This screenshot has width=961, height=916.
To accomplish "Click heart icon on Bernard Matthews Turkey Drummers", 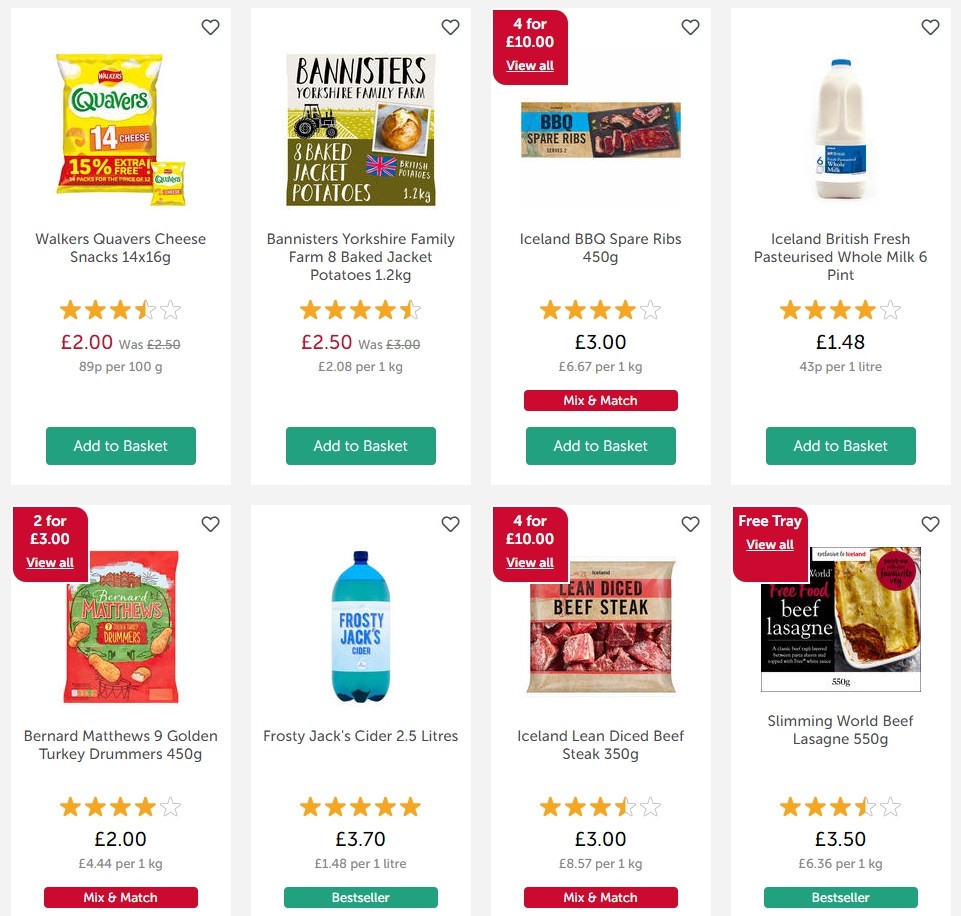I will pyautogui.click(x=210, y=524).
